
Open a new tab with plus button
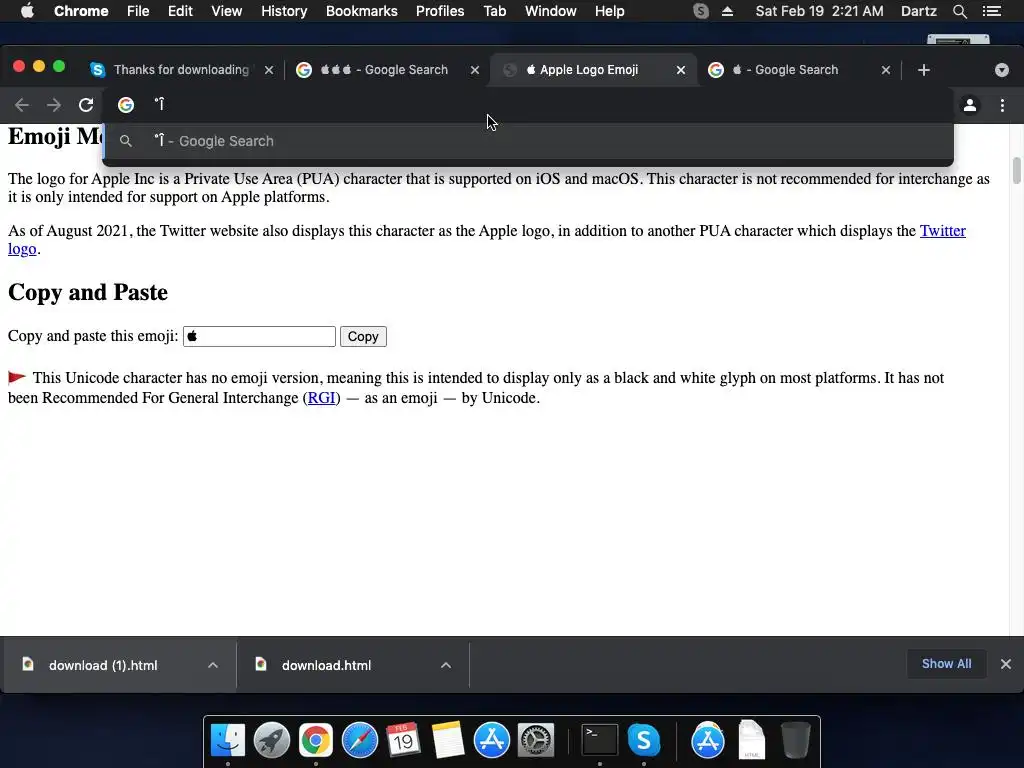coord(923,70)
